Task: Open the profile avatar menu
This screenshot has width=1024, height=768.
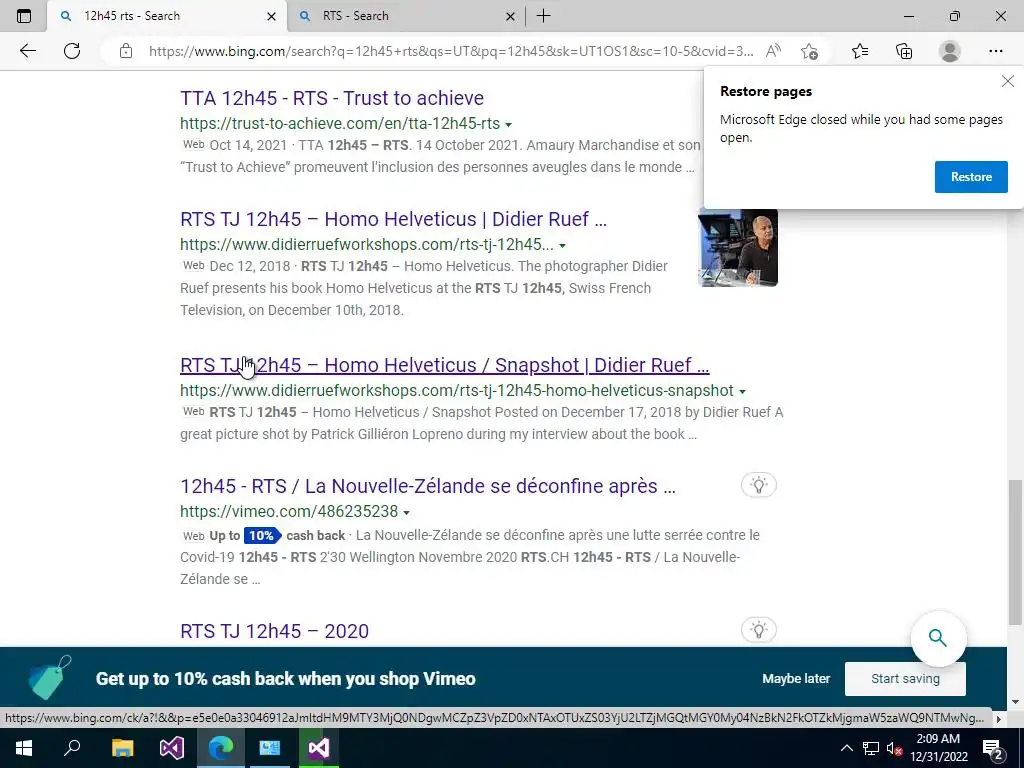Action: 950,51
